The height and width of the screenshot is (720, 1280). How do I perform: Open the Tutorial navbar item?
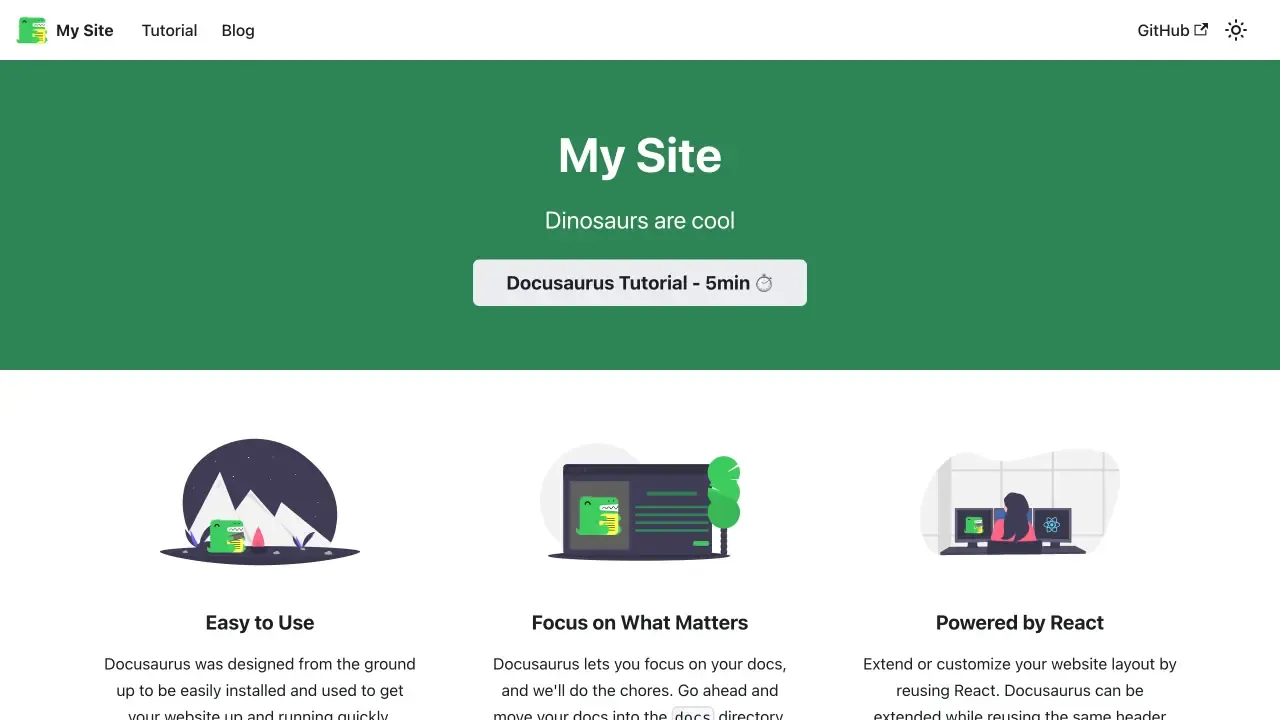point(169,30)
